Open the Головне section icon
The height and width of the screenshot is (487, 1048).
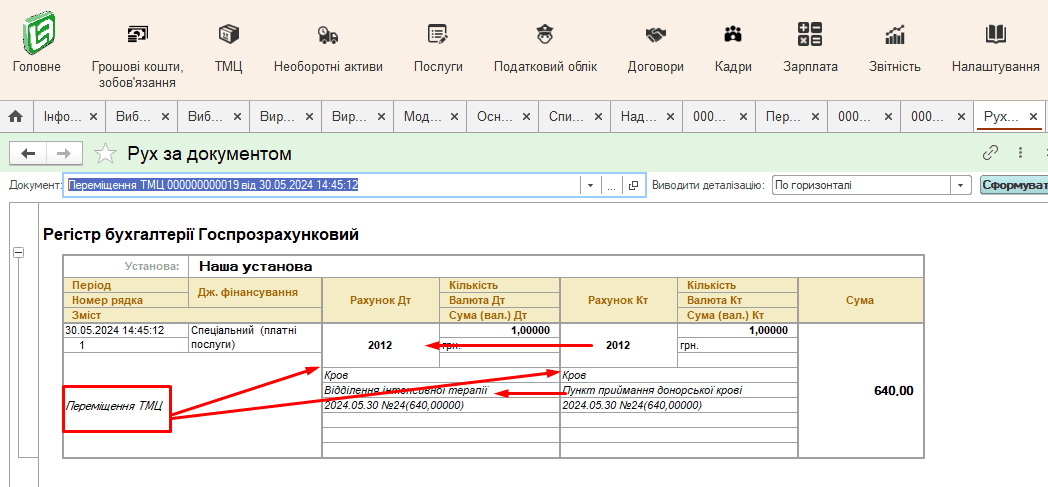pyautogui.click(x=37, y=34)
